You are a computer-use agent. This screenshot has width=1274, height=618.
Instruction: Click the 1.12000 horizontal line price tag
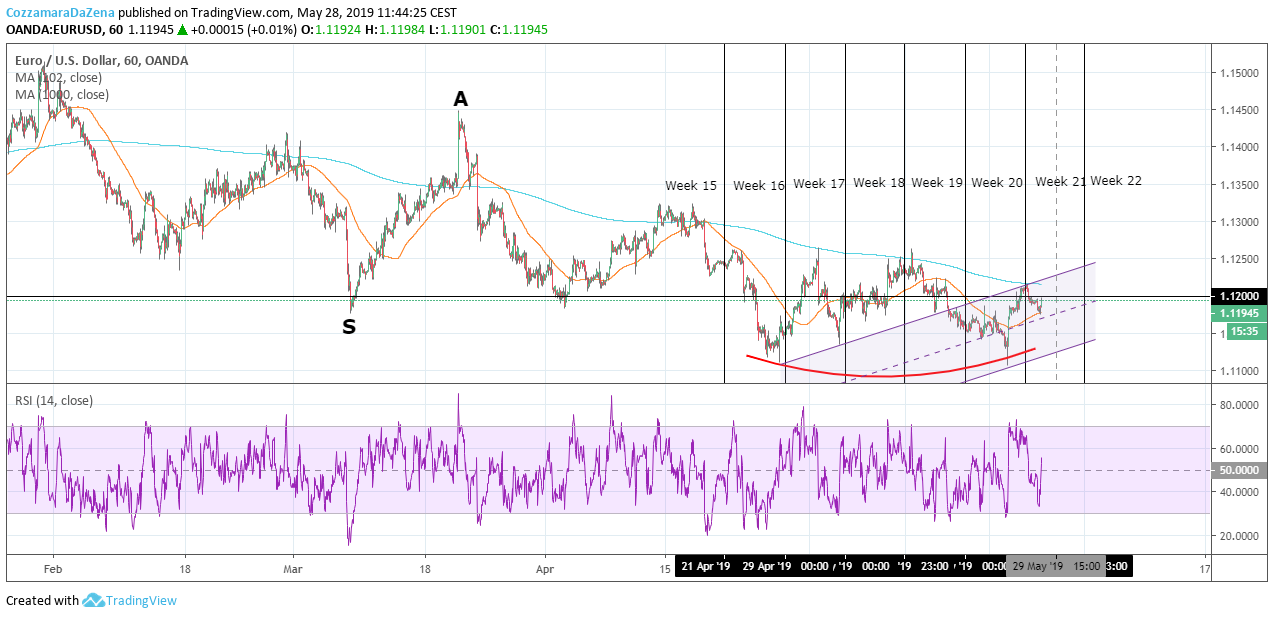point(1238,297)
